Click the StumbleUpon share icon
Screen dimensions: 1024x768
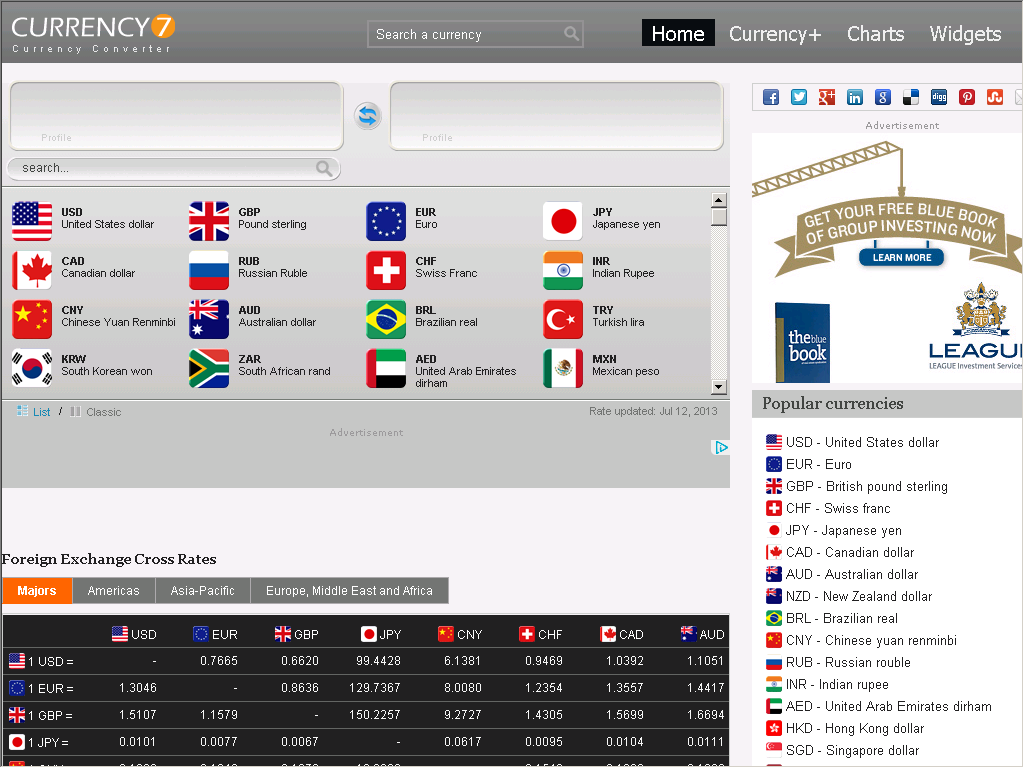click(995, 97)
